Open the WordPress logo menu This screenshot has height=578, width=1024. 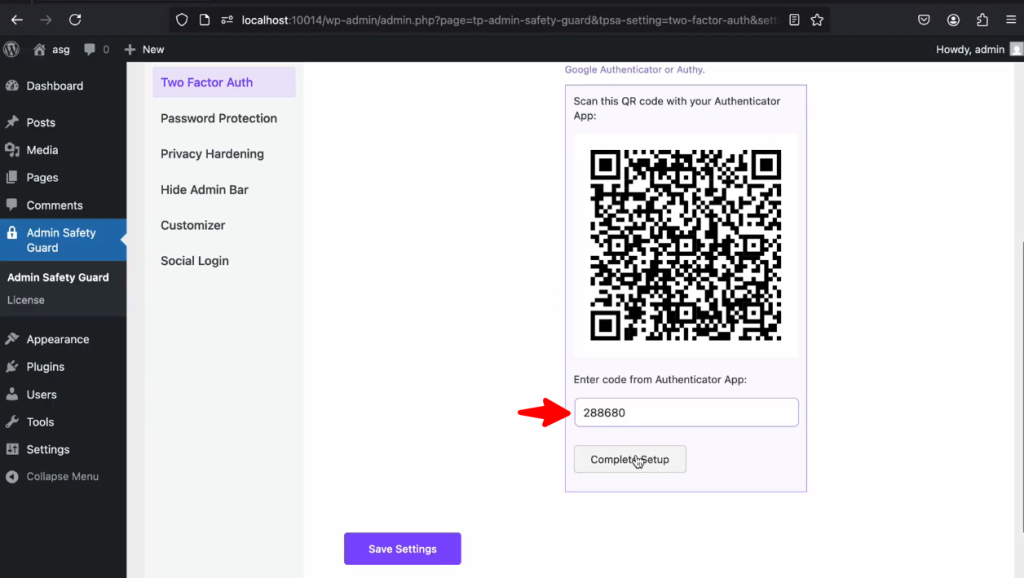12,49
